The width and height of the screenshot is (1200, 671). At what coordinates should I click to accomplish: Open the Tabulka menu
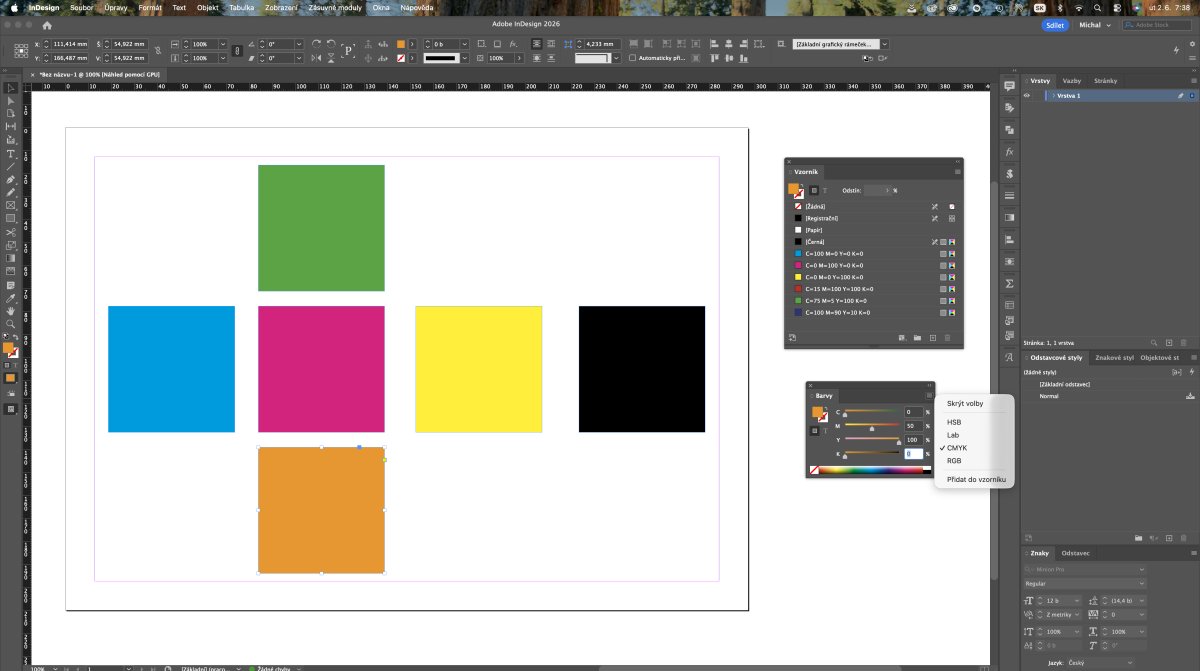coord(241,7)
